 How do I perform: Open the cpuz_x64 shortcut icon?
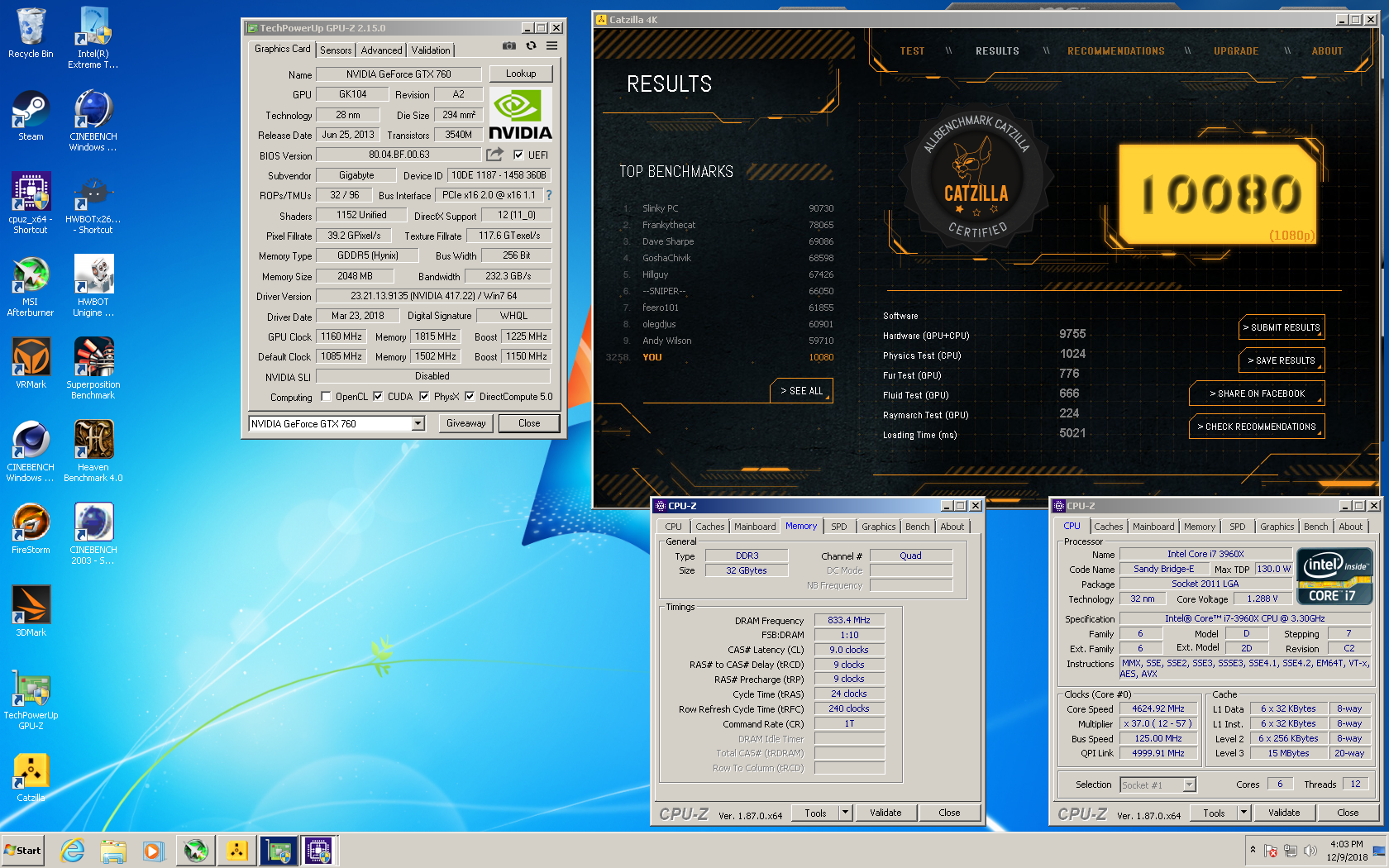point(31,203)
